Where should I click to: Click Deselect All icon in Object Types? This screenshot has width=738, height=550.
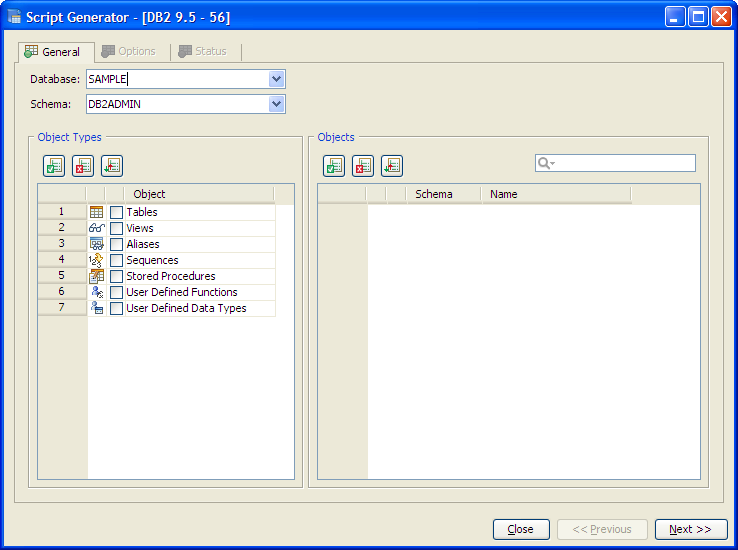point(83,166)
